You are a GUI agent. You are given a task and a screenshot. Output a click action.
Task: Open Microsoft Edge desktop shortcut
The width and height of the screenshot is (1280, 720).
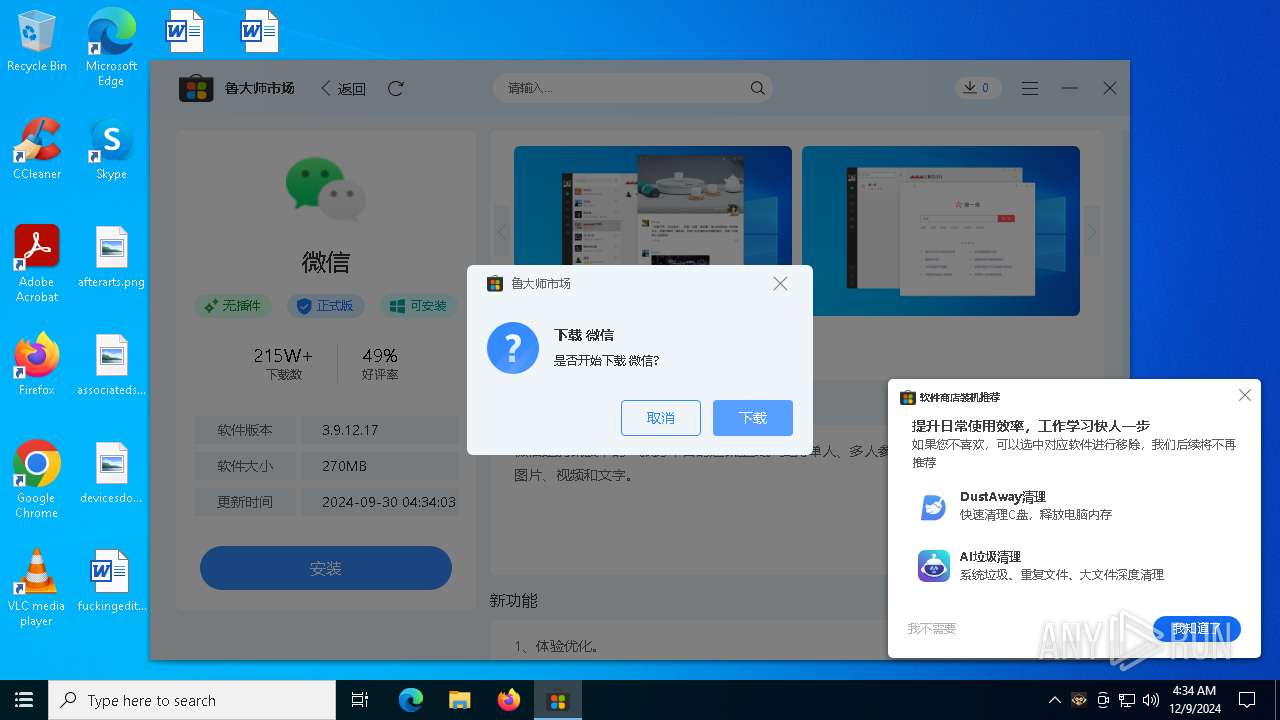(111, 48)
